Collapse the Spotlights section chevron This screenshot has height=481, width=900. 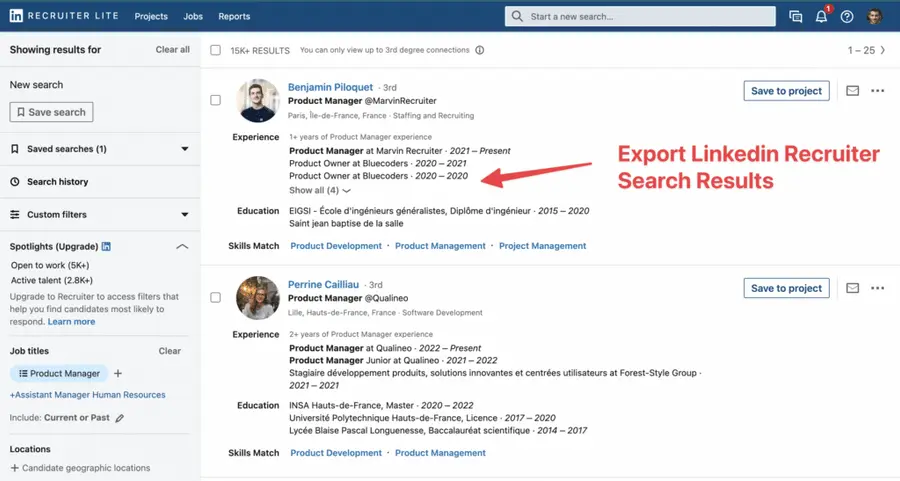pos(182,246)
